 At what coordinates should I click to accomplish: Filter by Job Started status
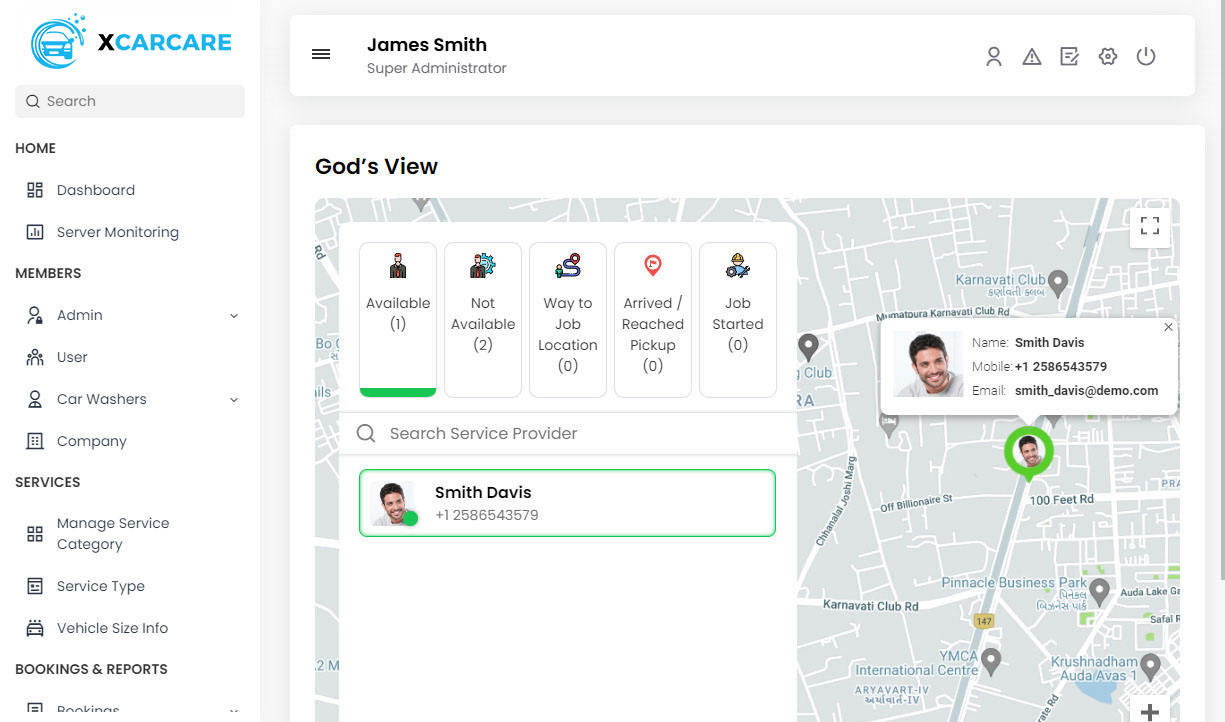738,318
